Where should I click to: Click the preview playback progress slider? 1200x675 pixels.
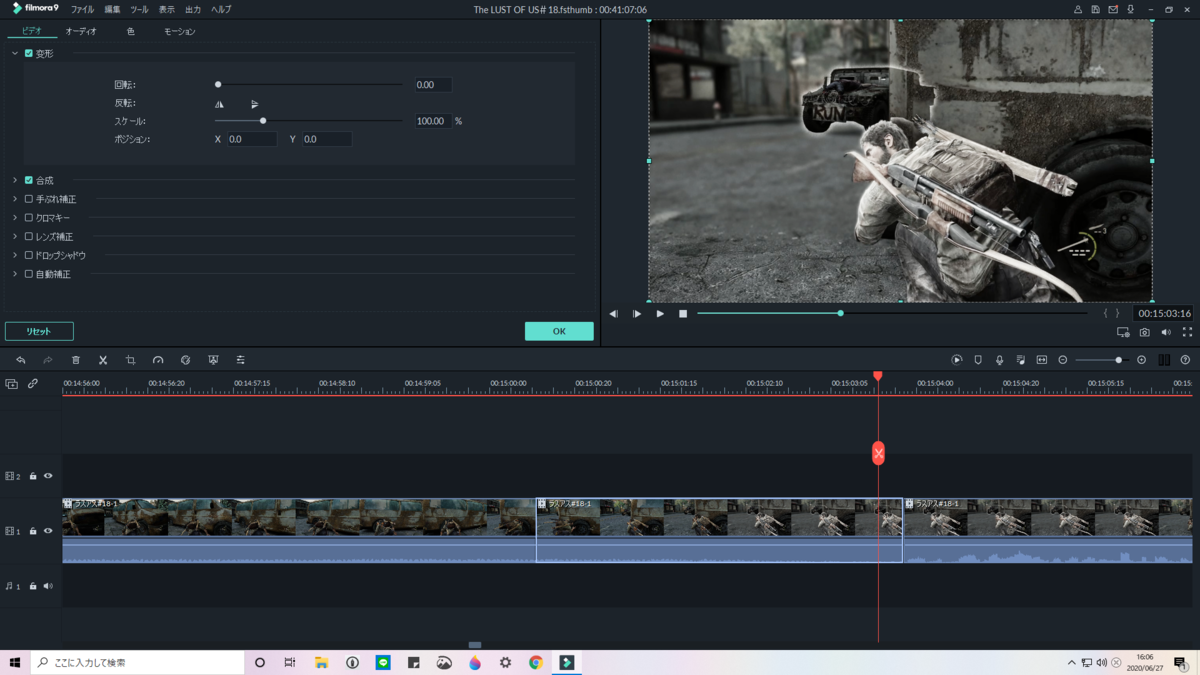click(x=891, y=313)
